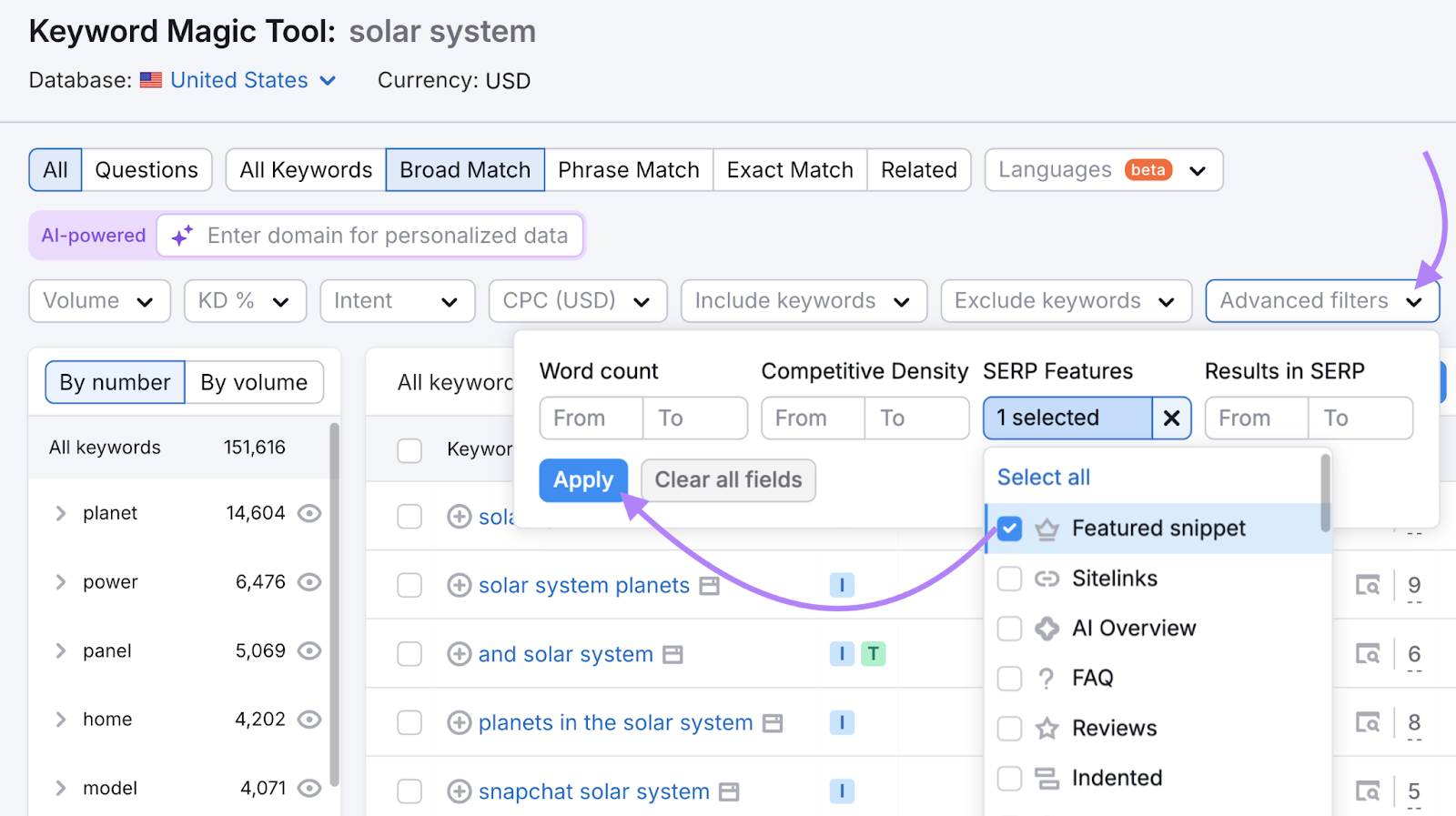Click the Word count From field

[591, 418]
